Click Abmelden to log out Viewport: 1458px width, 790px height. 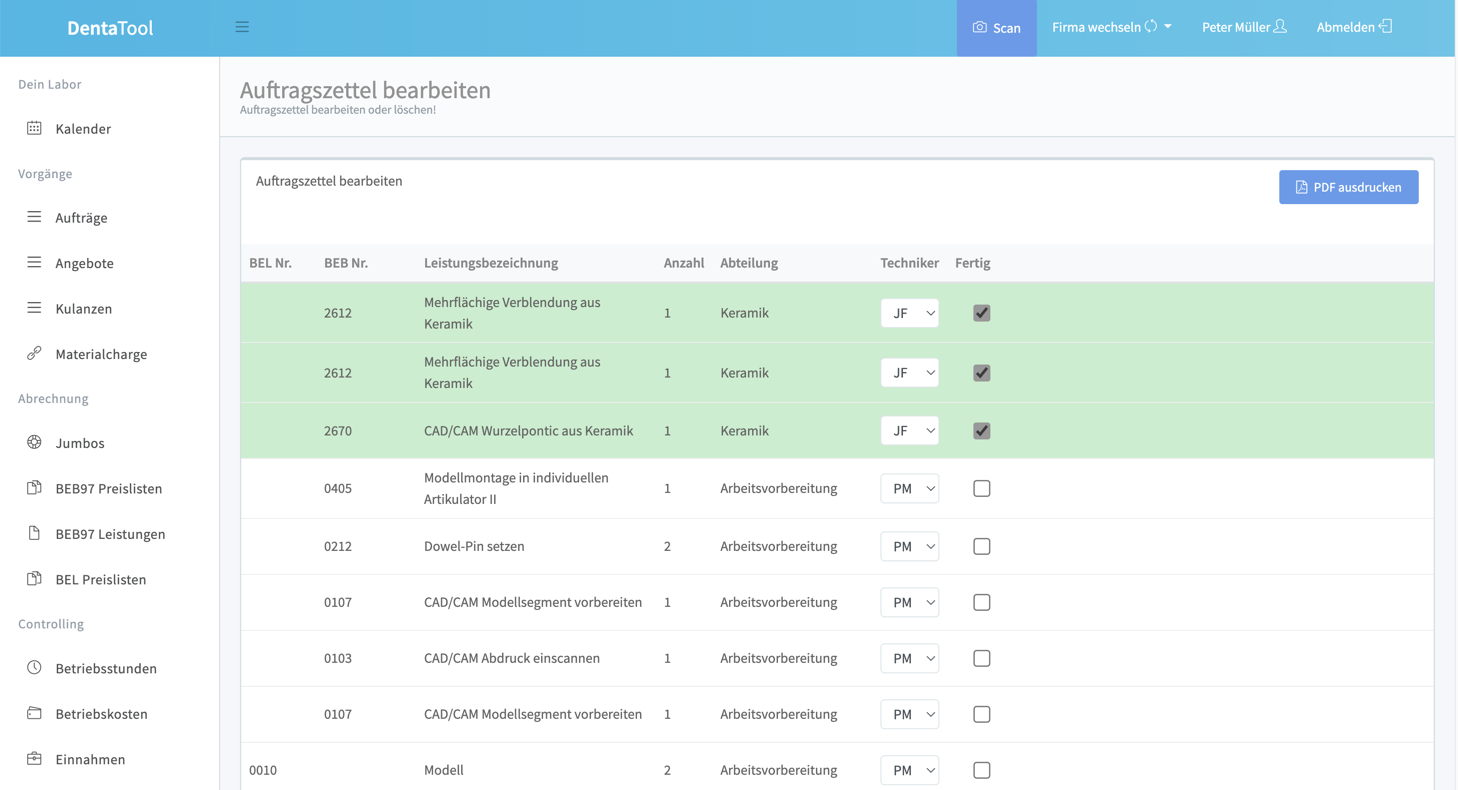(1353, 27)
